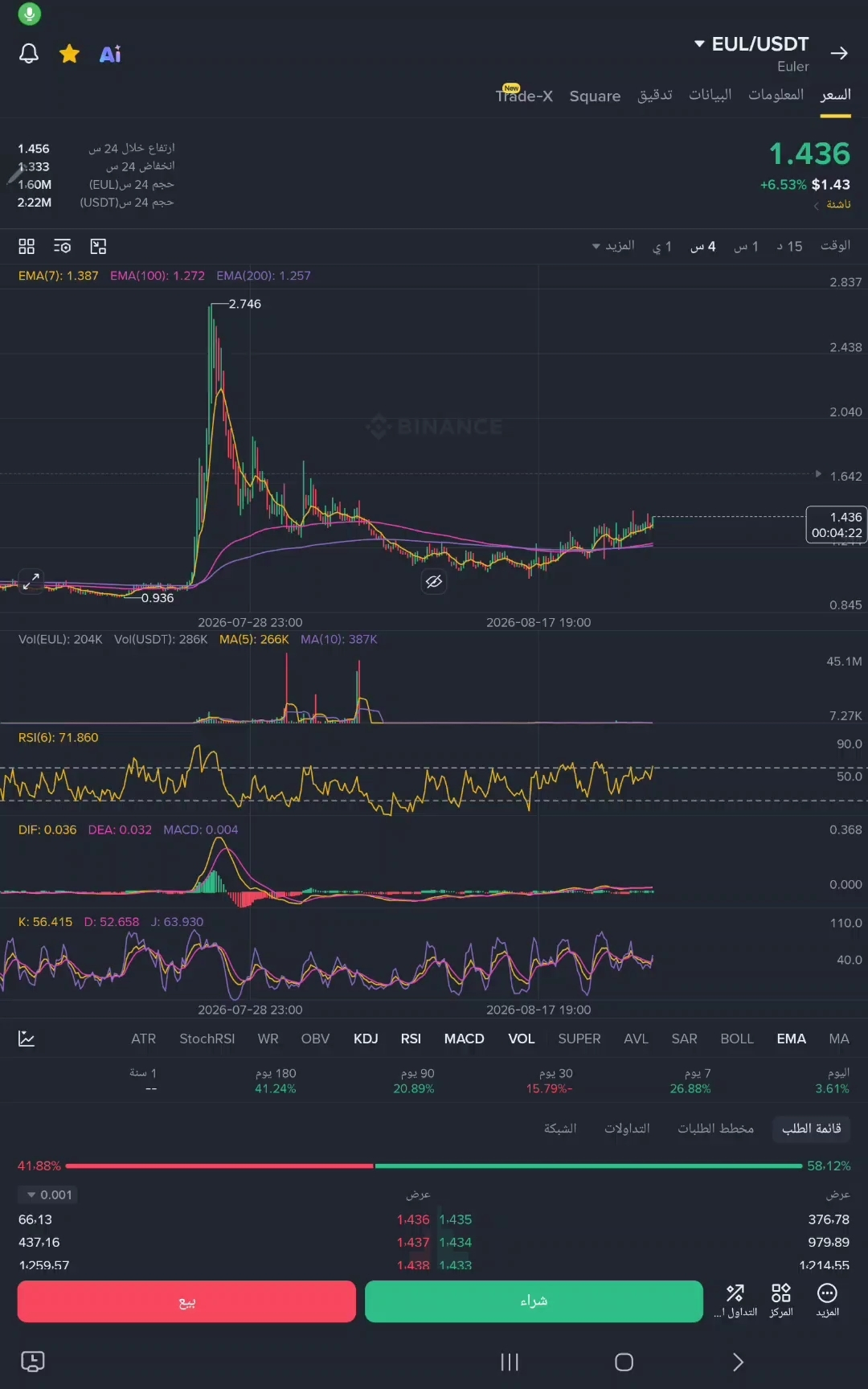This screenshot has width=868, height=1389.
Task: Select the 1 س timeframe
Action: (746, 246)
